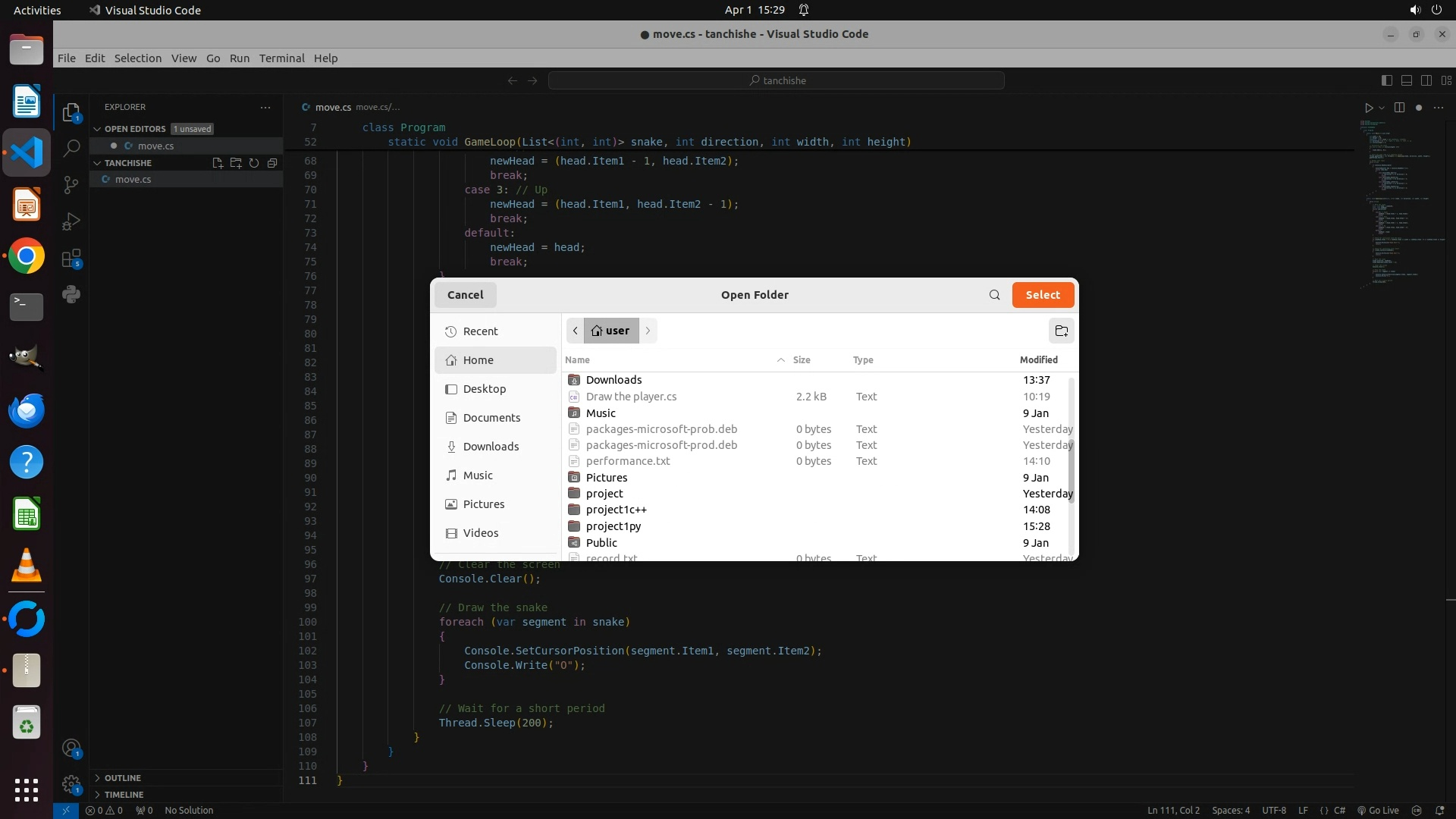Click Split Editor Right icon
1456x819 pixels.
coord(1399,108)
